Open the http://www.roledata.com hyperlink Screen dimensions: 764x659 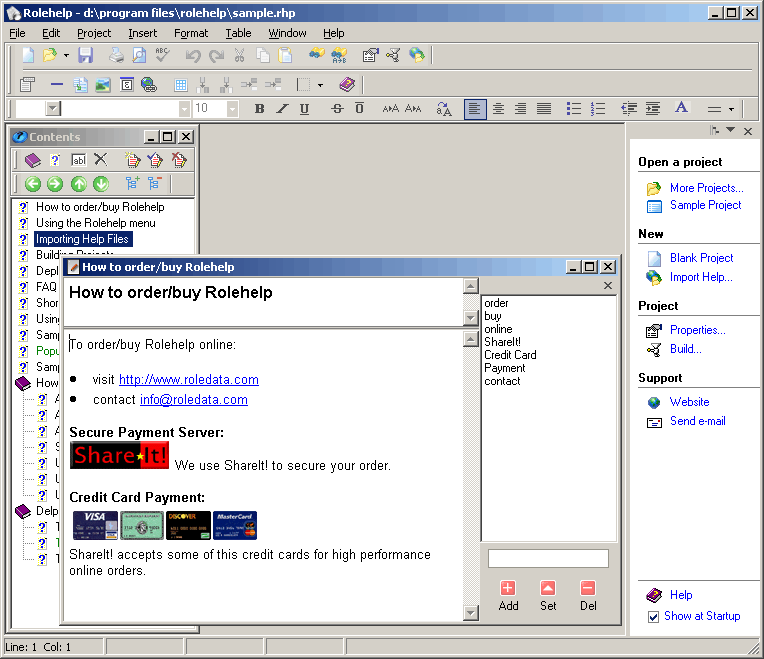[x=188, y=380]
